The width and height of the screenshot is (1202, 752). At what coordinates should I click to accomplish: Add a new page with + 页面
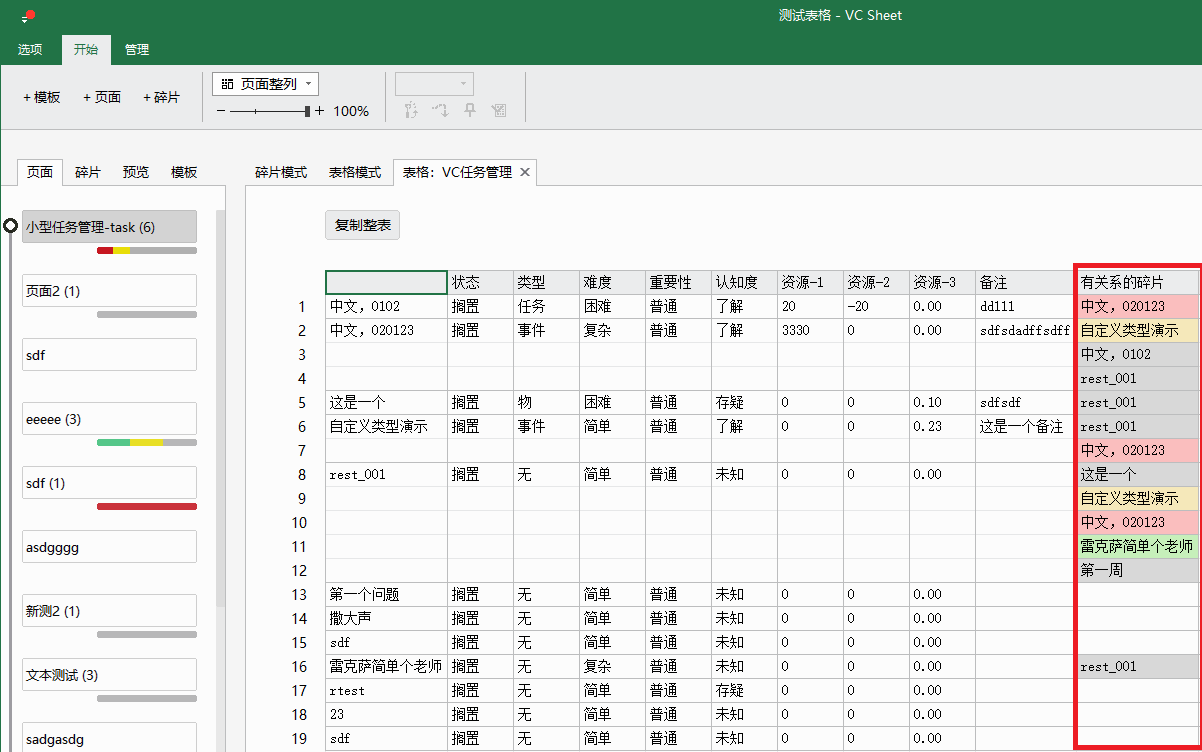pyautogui.click(x=102, y=97)
